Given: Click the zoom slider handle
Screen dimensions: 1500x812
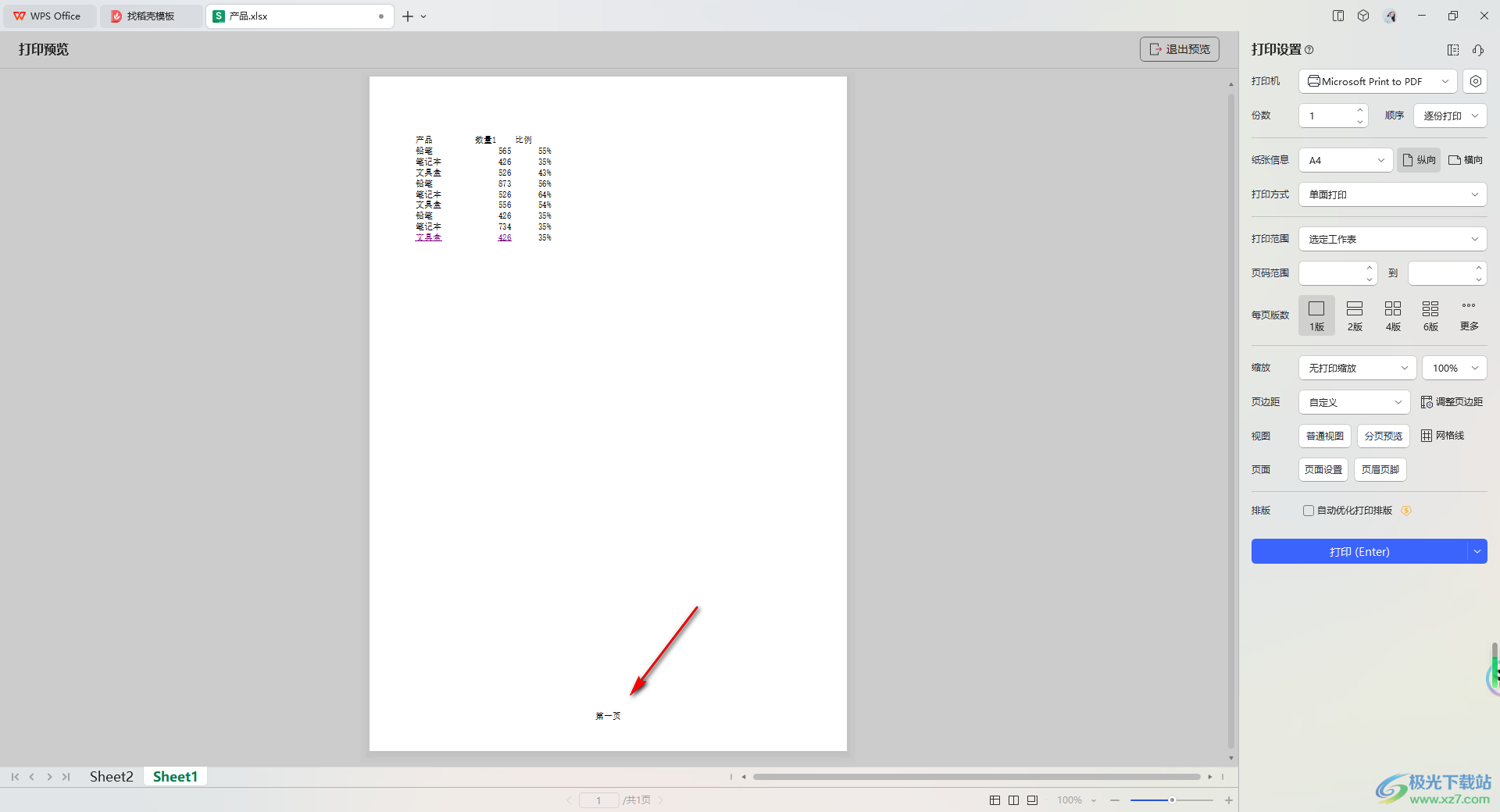Looking at the screenshot, I should [x=1172, y=800].
